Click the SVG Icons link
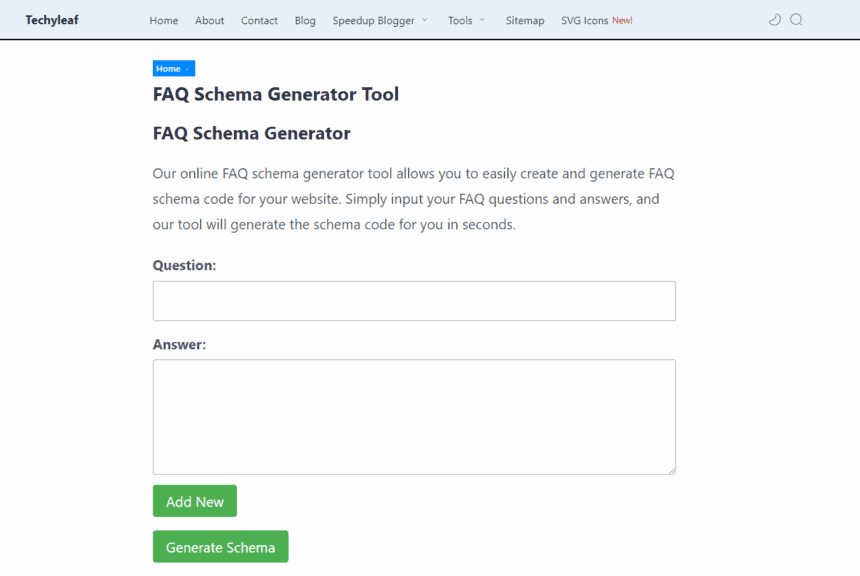 click(x=583, y=20)
